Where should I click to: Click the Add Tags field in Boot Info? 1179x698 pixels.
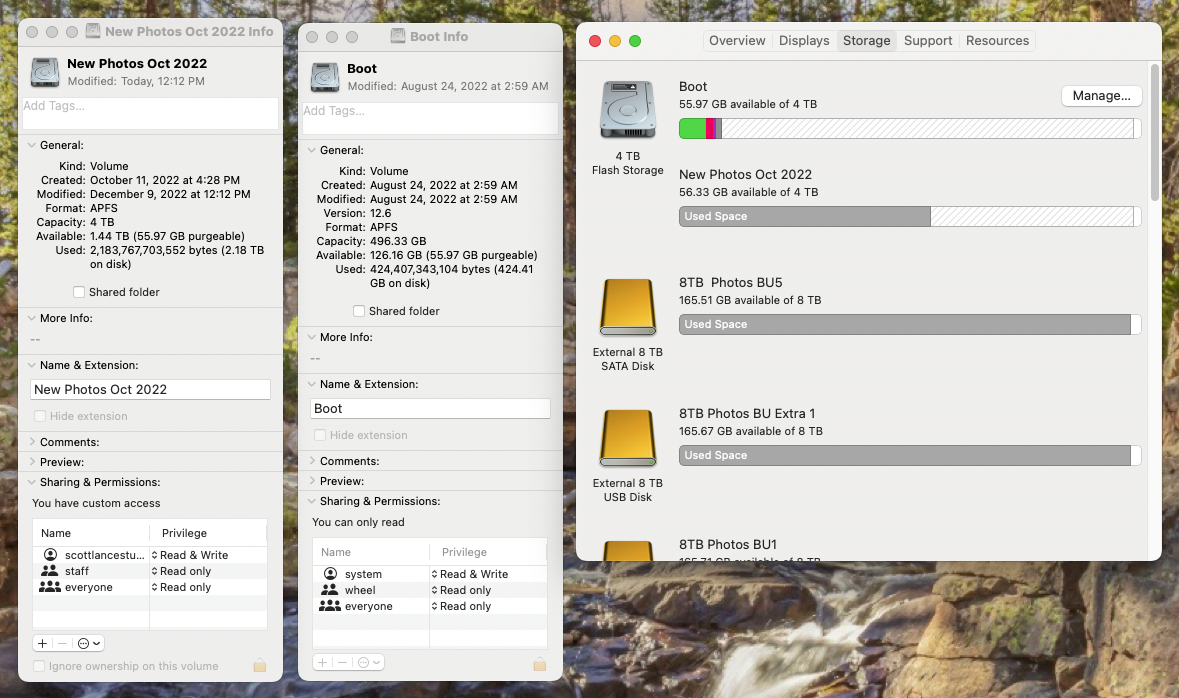point(430,118)
